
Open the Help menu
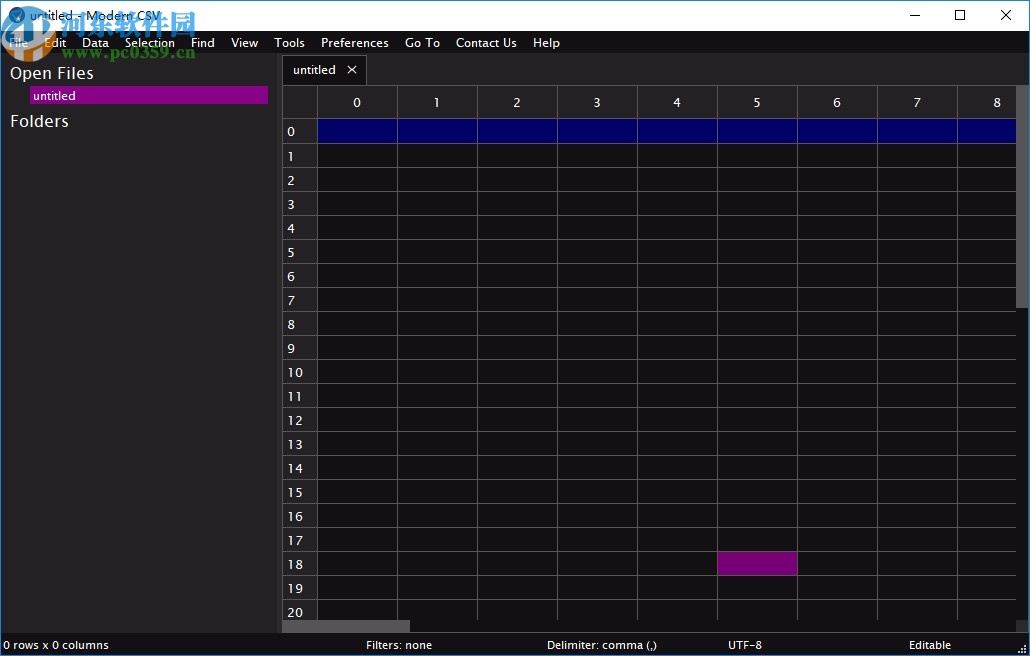point(546,43)
